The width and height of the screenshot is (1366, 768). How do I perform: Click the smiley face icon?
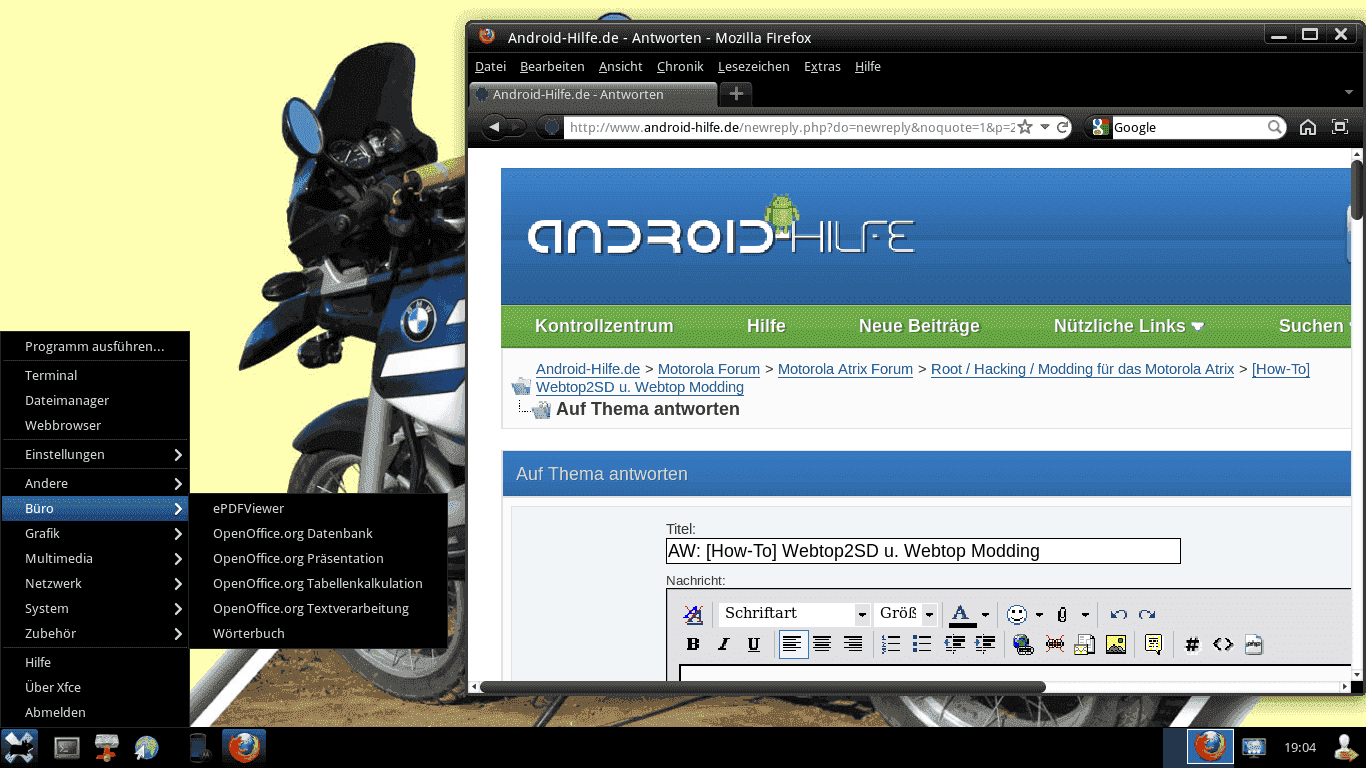coord(1017,614)
